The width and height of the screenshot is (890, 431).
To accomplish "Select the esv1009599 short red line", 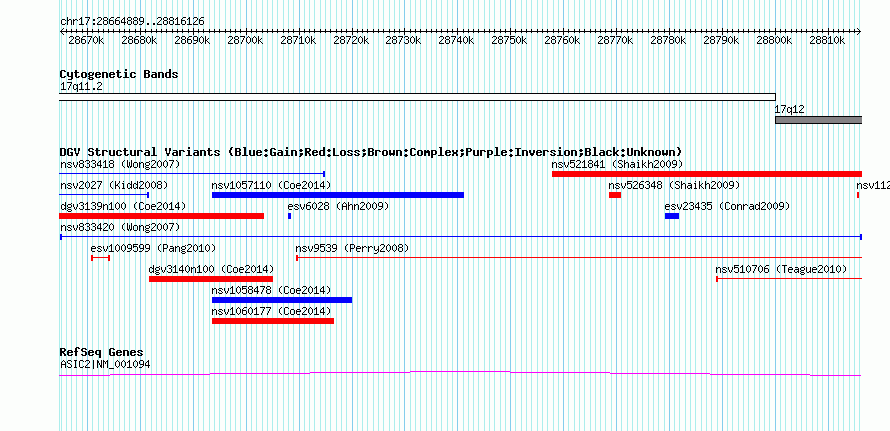I will [x=100, y=258].
